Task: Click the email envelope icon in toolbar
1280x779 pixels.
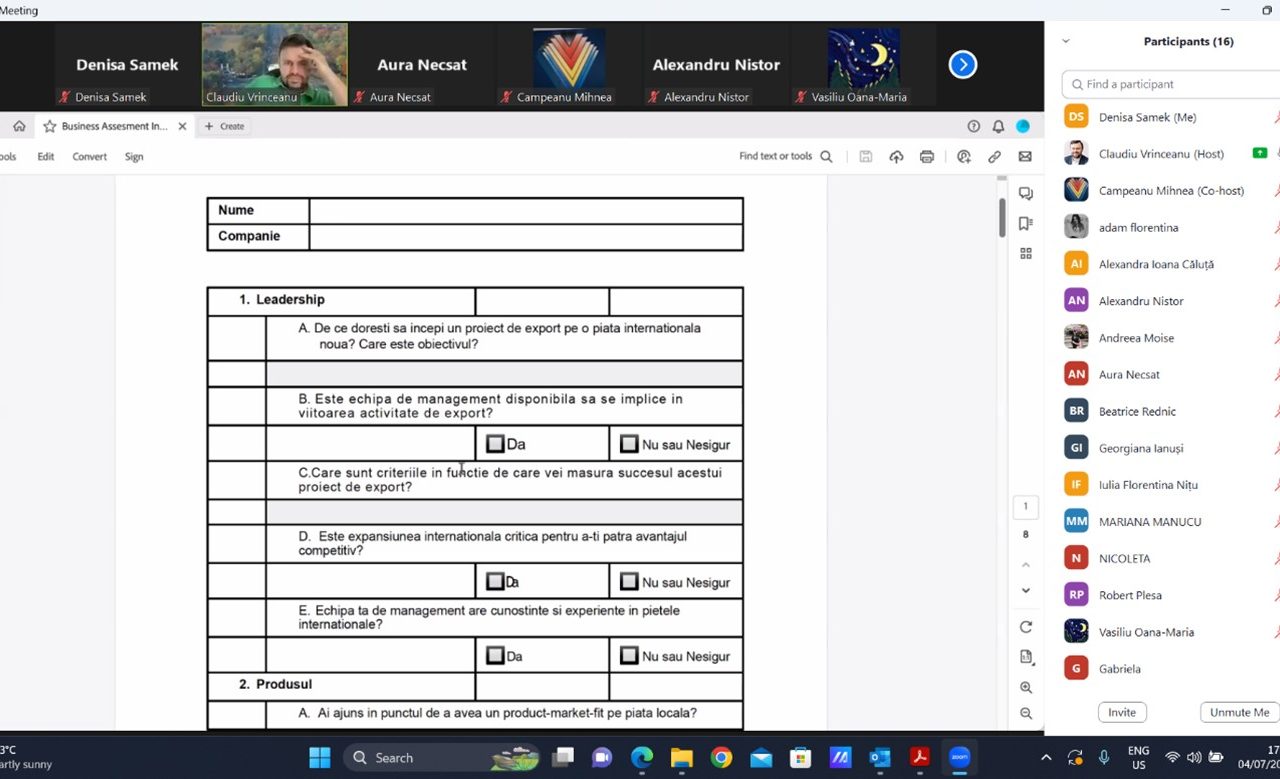Action: pos(1025,157)
